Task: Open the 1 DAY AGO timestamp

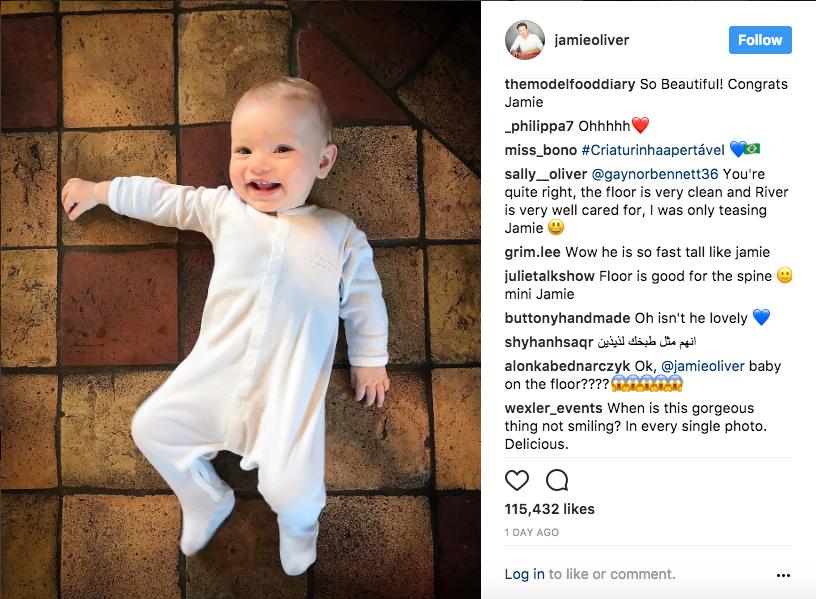Action: [531, 532]
